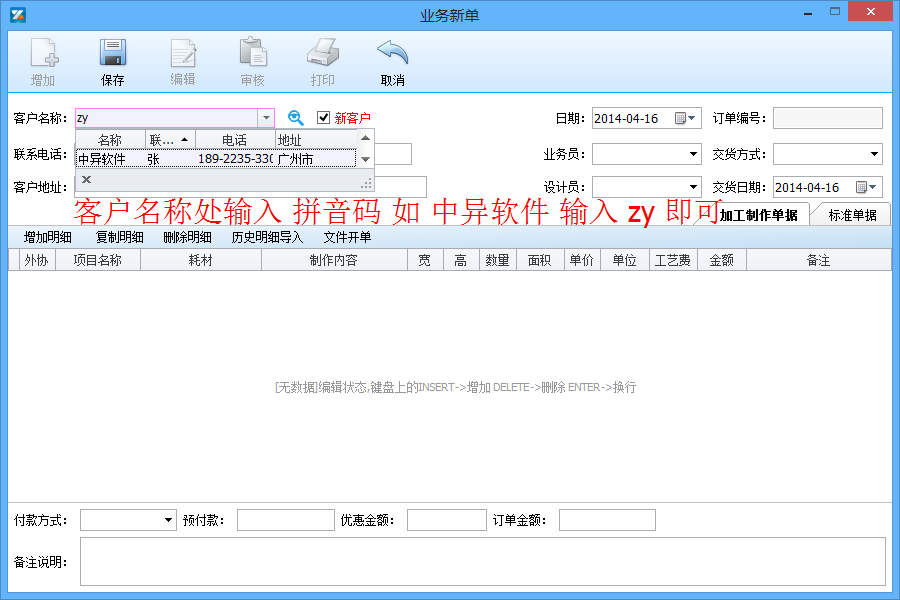Expand the 付款方式 dropdown
Image resolution: width=900 pixels, height=600 pixels.
168,520
